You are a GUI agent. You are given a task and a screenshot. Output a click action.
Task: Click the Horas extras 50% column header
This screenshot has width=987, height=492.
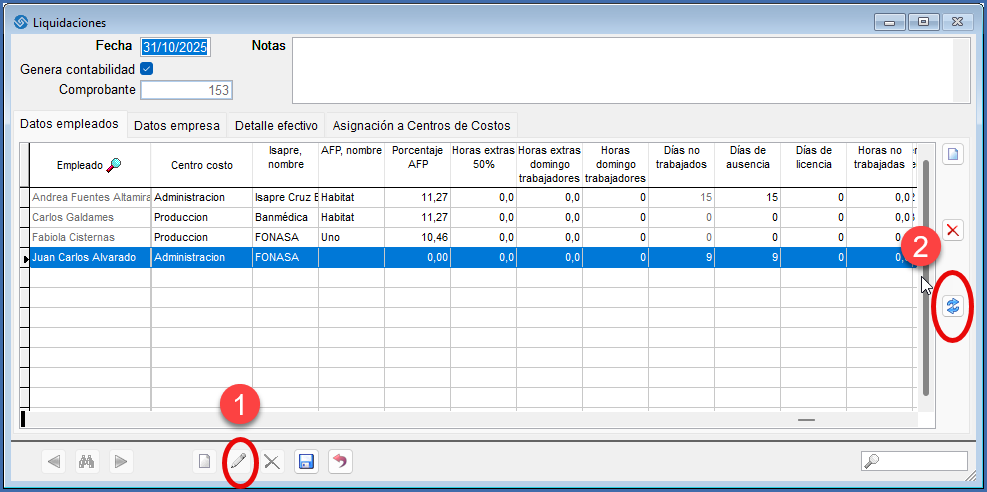point(483,165)
